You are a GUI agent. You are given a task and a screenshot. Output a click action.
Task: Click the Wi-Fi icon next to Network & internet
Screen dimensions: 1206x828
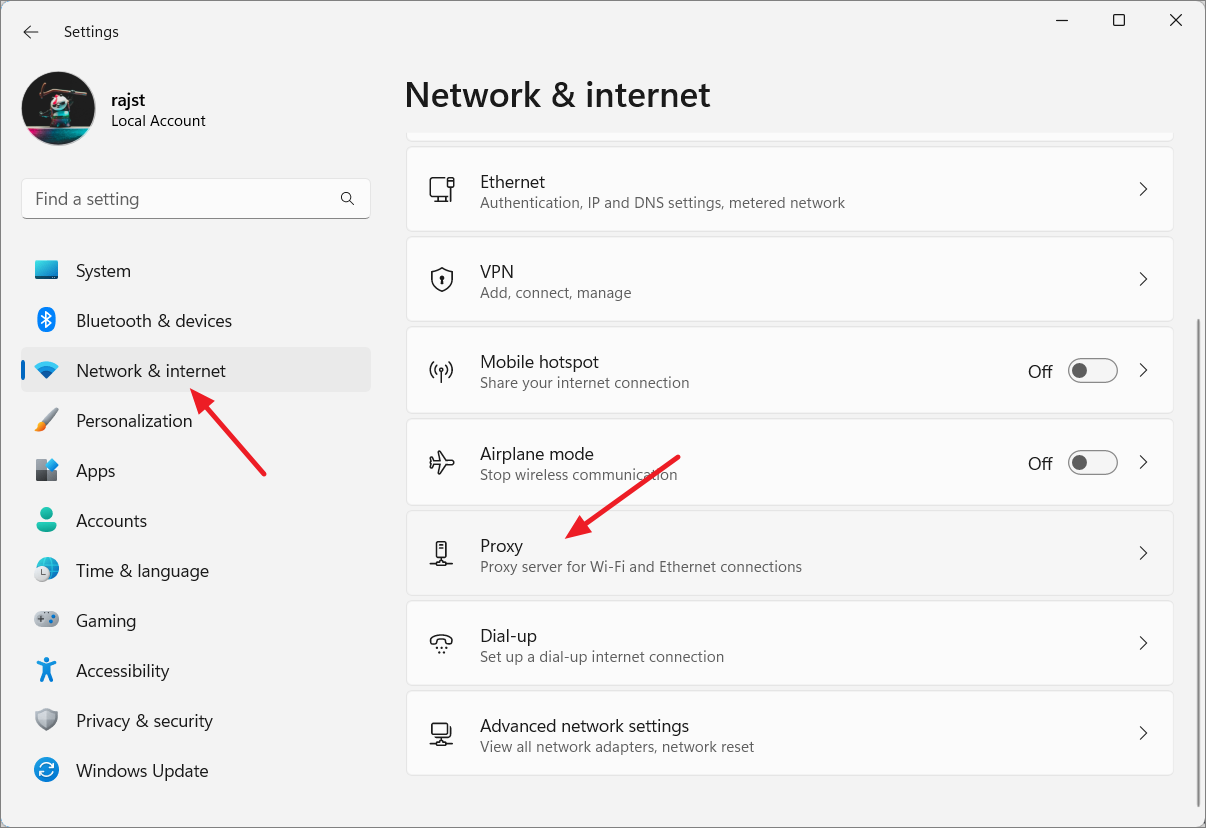pos(46,371)
